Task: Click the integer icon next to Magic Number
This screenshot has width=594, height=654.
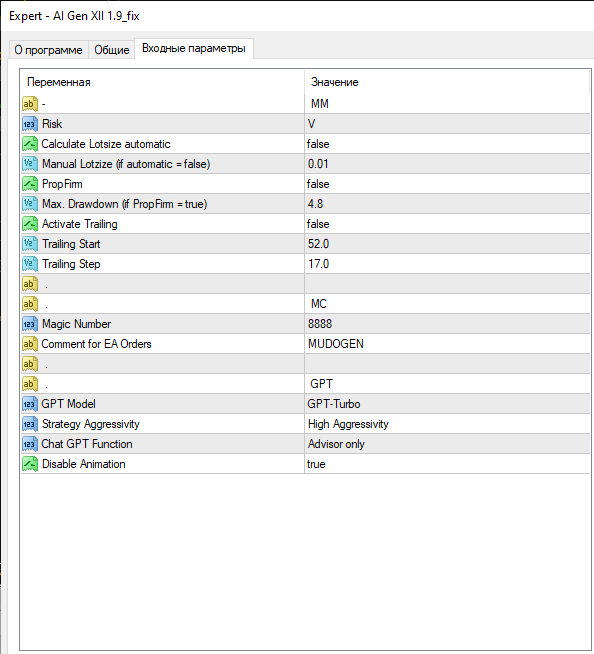Action: pyautogui.click(x=30, y=324)
